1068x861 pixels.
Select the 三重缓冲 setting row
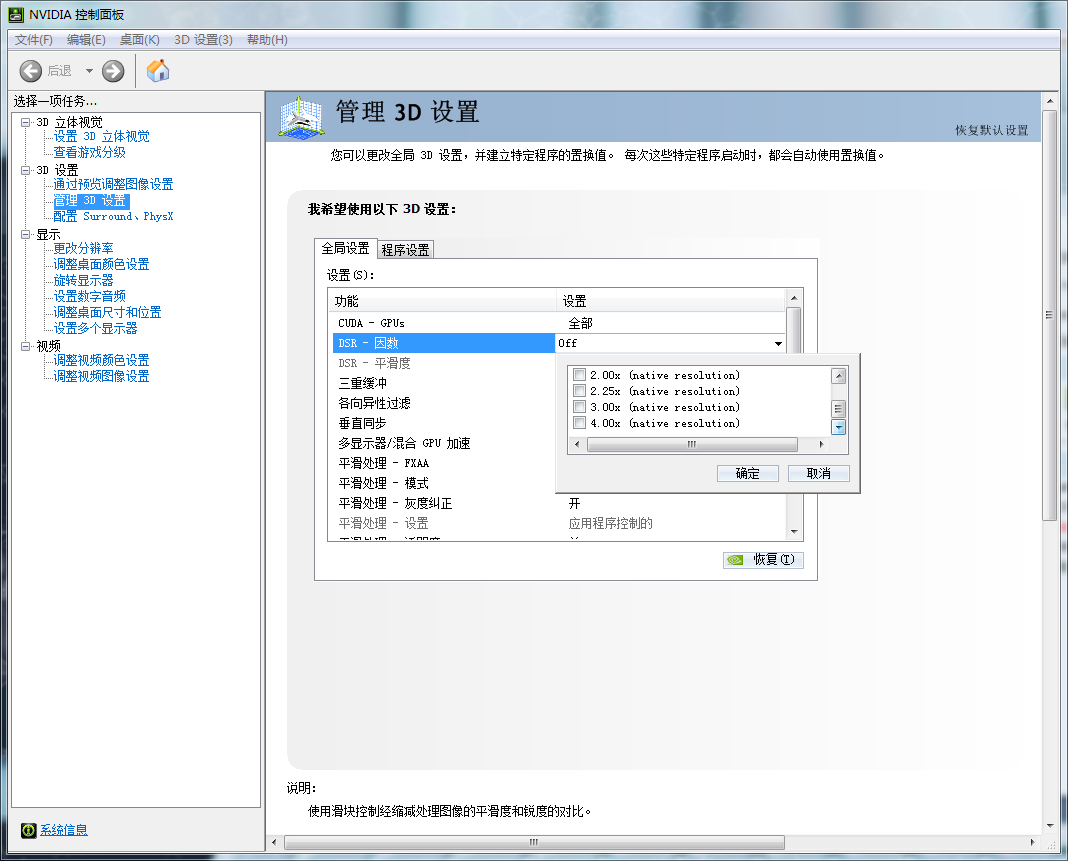pos(443,383)
